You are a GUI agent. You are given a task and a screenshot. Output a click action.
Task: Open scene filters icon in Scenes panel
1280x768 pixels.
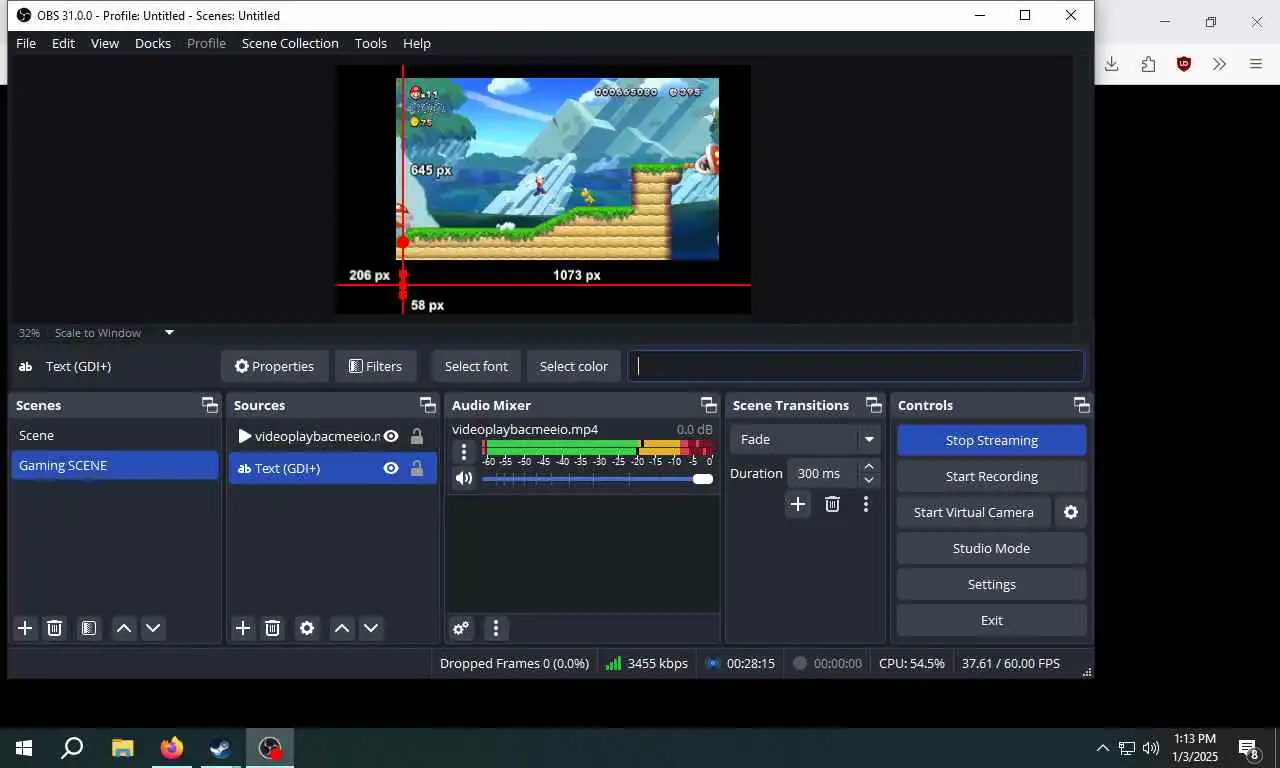89,628
